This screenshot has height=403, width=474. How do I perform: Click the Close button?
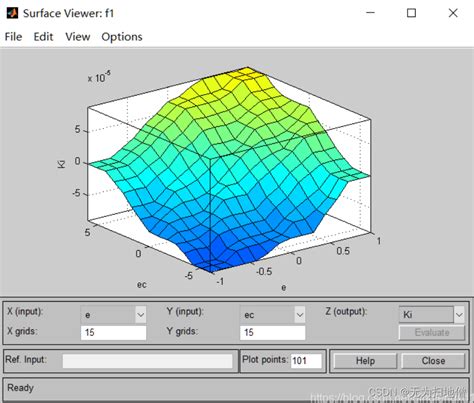tap(433, 361)
